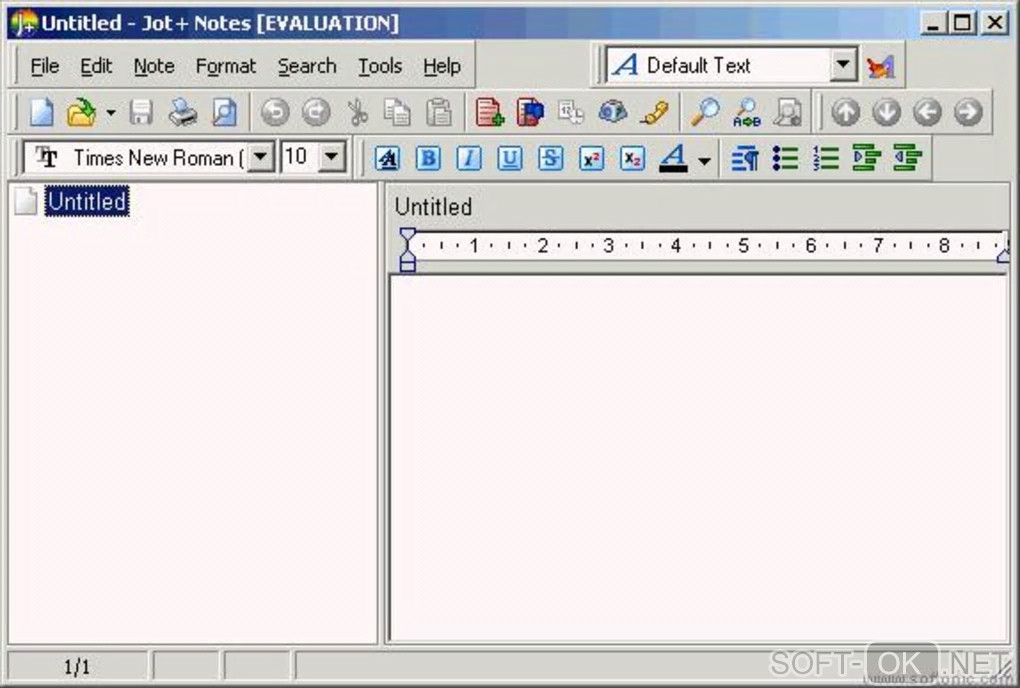Open the Edit menu
1020x688 pixels.
tap(96, 66)
